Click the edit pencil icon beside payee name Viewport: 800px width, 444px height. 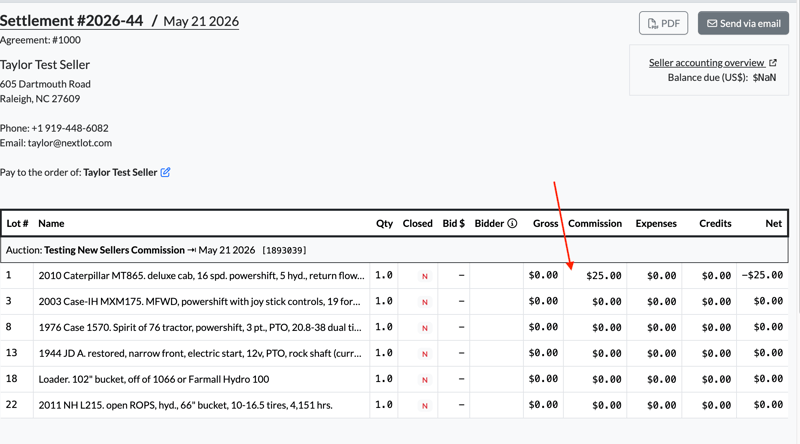tap(165, 172)
